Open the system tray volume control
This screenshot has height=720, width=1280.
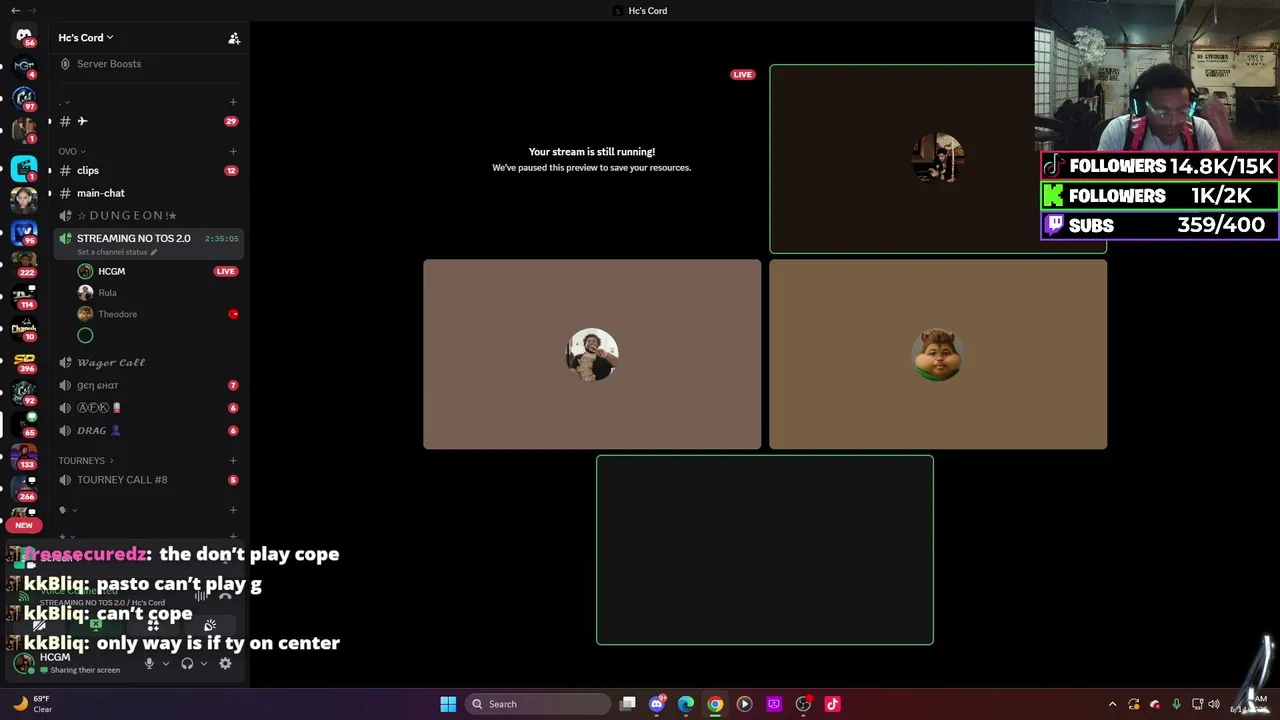click(x=1216, y=704)
